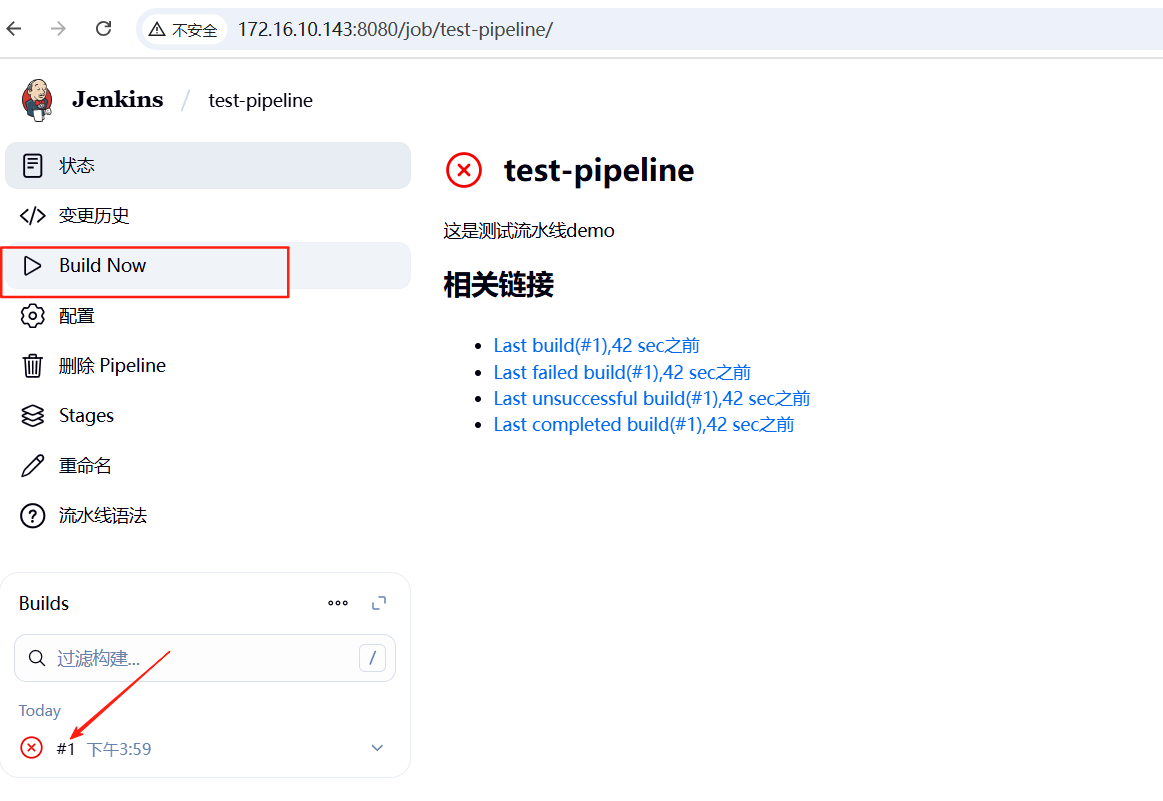The image size is (1163, 801).
Task: Open the Last build (#1) link
Action: point(596,346)
